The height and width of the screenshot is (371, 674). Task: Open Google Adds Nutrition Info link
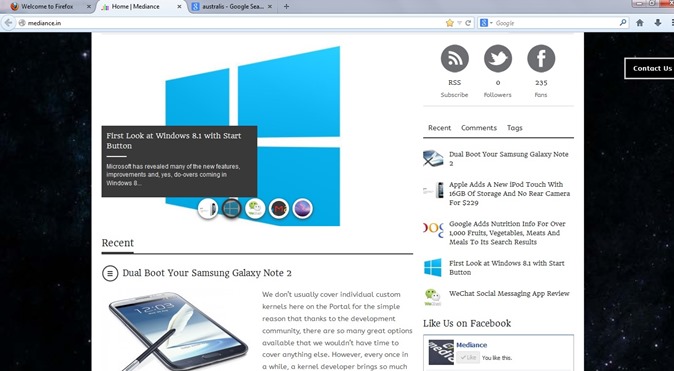(507, 233)
